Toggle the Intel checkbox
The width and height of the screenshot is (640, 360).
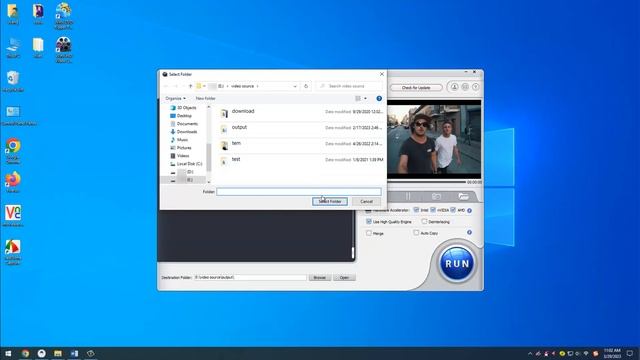coord(416,210)
